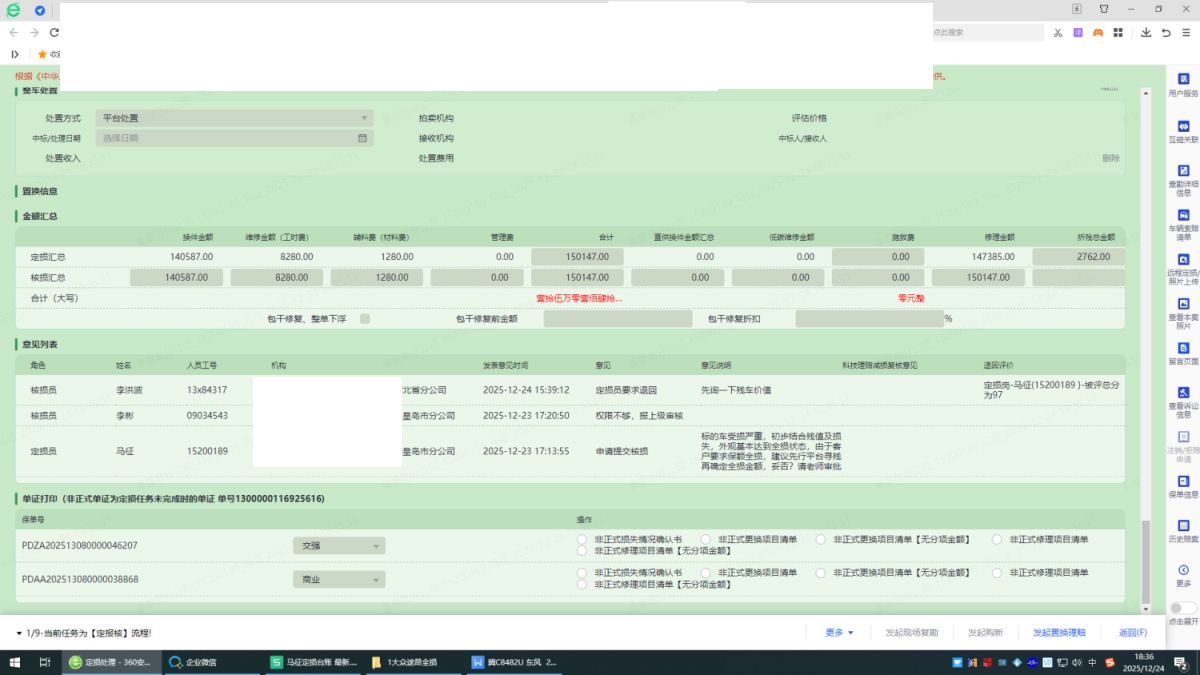Viewport: 1200px width, 675px height.
Task: Click the 返回(F) button
Action: click(x=1132, y=633)
